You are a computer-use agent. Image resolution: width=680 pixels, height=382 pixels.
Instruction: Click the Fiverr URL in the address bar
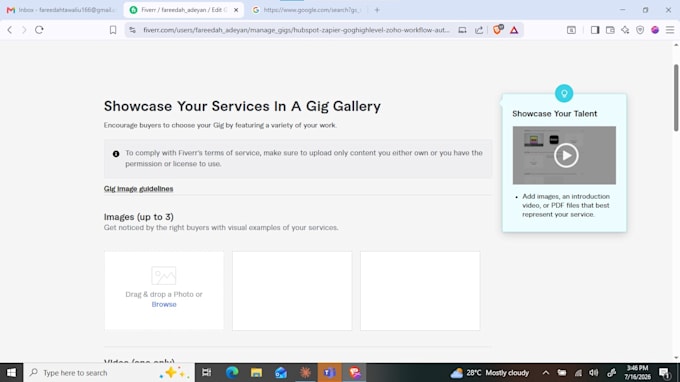pyautogui.click(x=296, y=30)
